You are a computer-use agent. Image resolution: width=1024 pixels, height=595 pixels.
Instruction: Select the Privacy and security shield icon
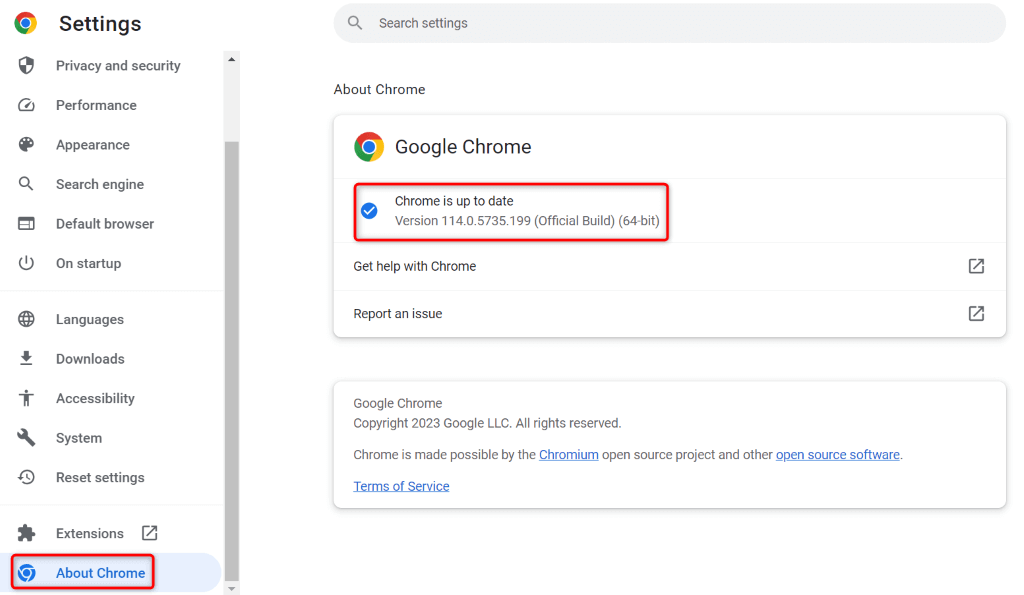pyautogui.click(x=25, y=65)
